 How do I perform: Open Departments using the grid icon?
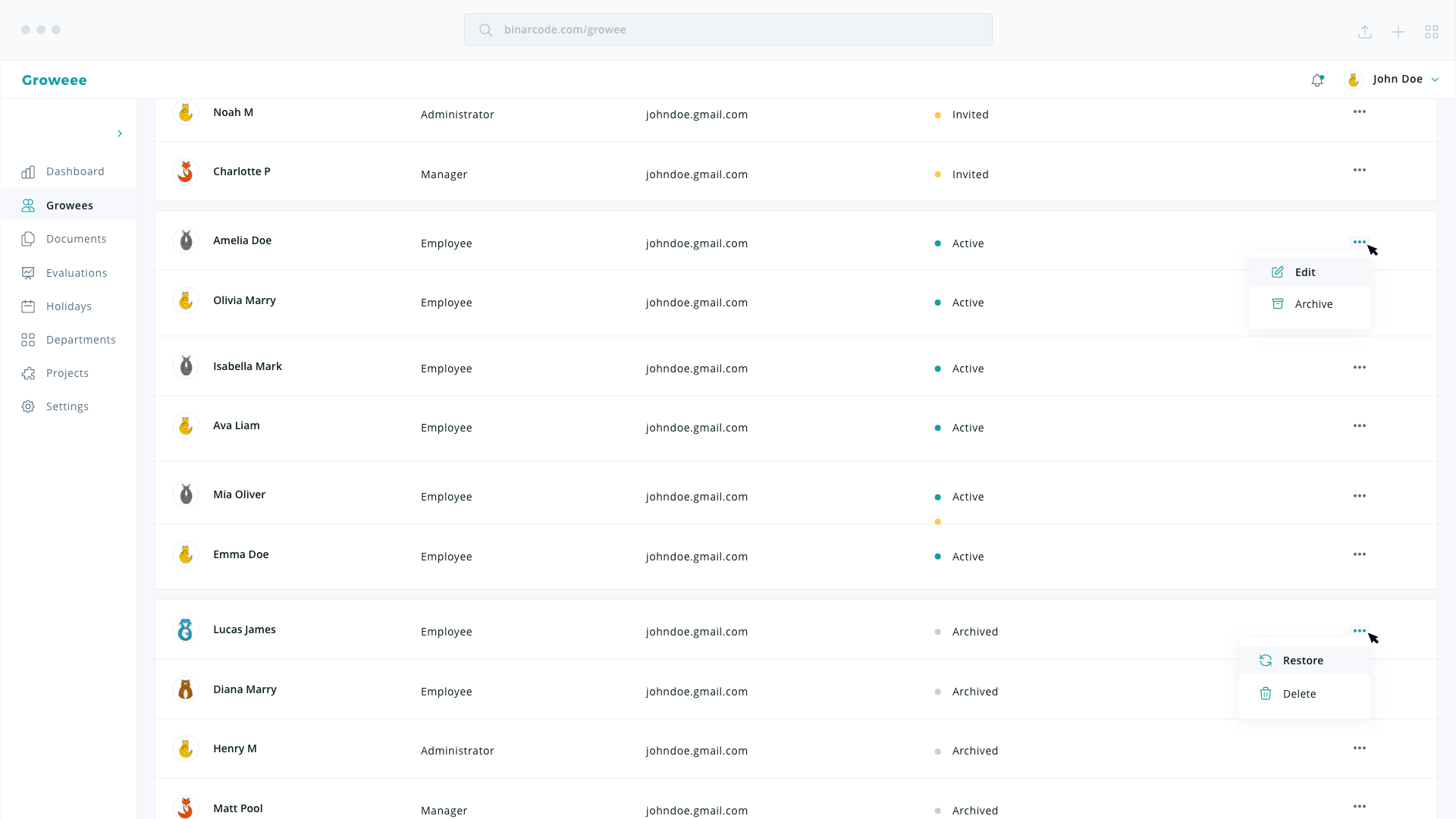coord(28,340)
